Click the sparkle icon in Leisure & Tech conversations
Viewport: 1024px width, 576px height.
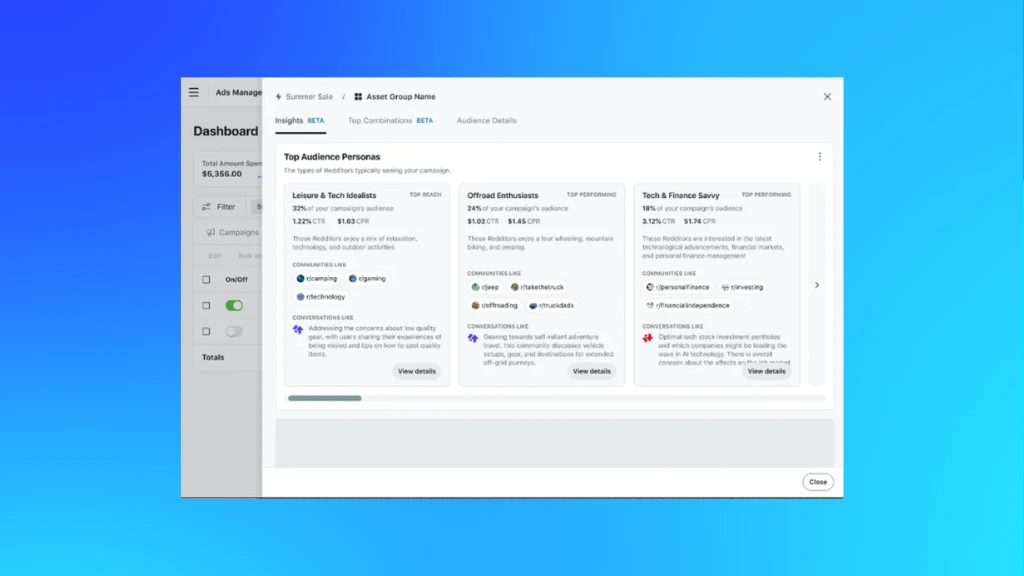[298, 330]
